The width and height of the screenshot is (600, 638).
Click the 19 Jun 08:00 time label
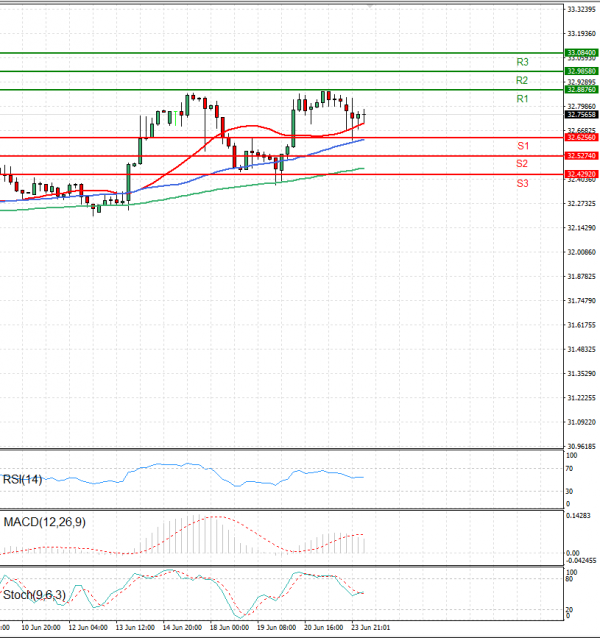pos(277,627)
